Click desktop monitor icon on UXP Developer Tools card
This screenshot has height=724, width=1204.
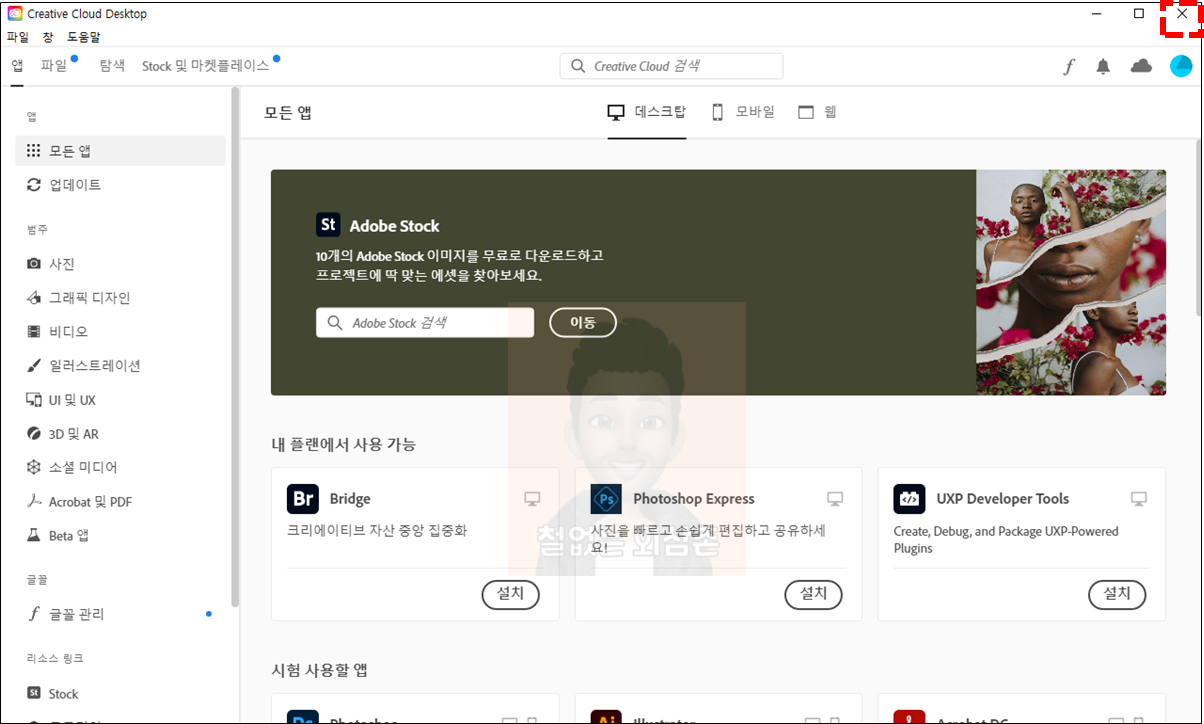point(1138,498)
